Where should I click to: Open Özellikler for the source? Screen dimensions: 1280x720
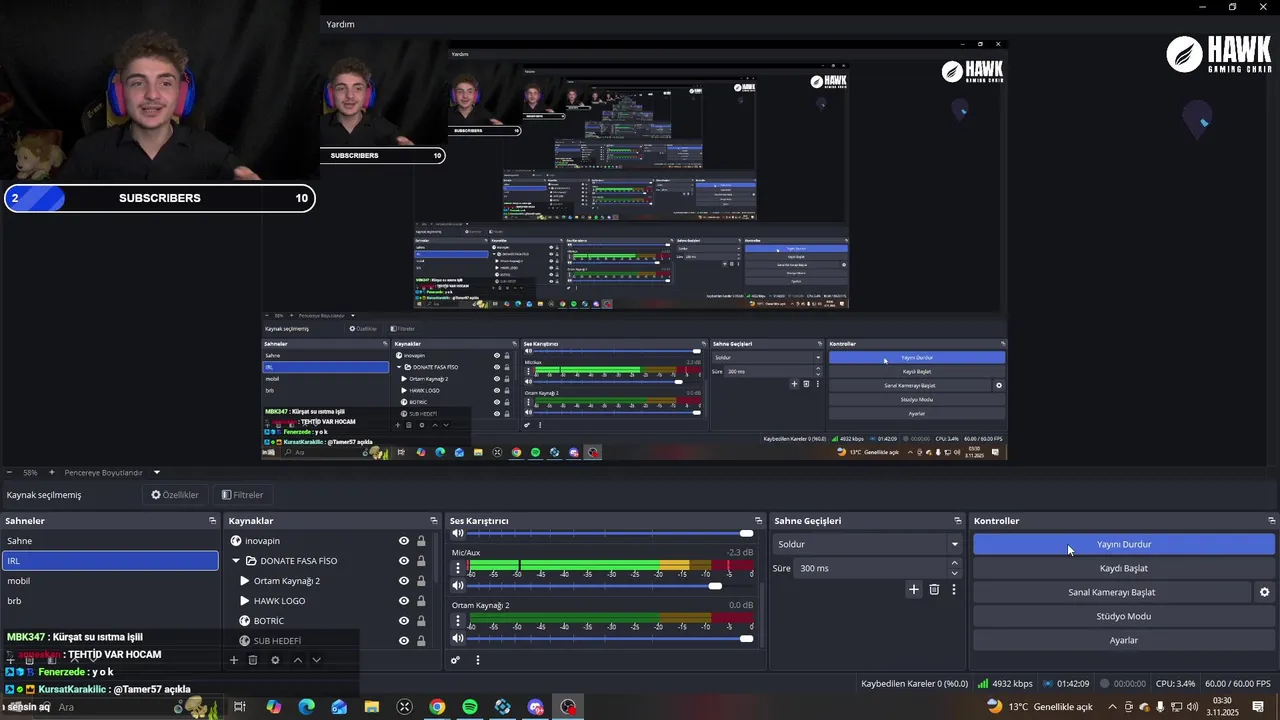175,495
